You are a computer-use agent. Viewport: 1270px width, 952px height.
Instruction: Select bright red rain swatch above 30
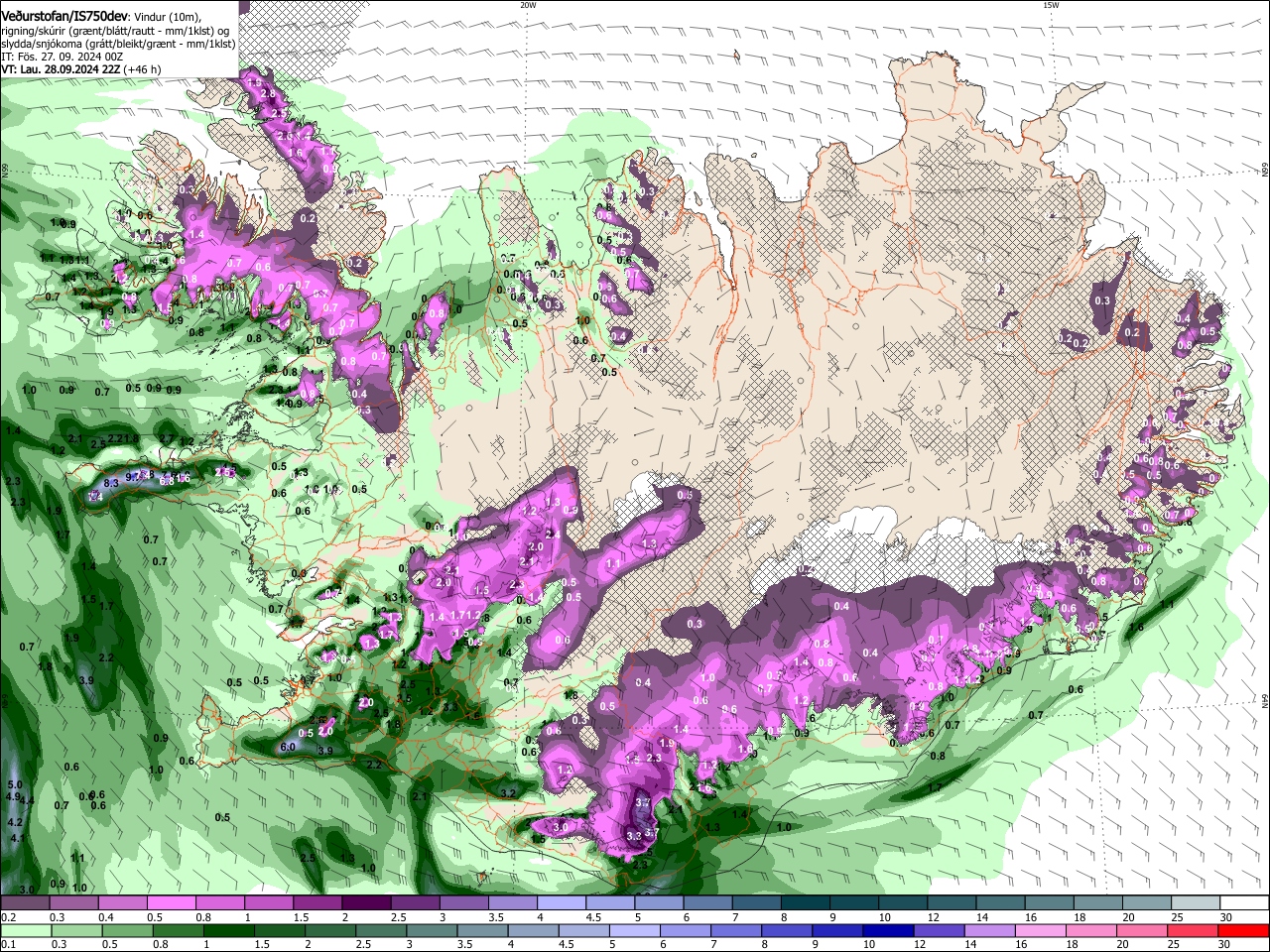coord(1245,930)
